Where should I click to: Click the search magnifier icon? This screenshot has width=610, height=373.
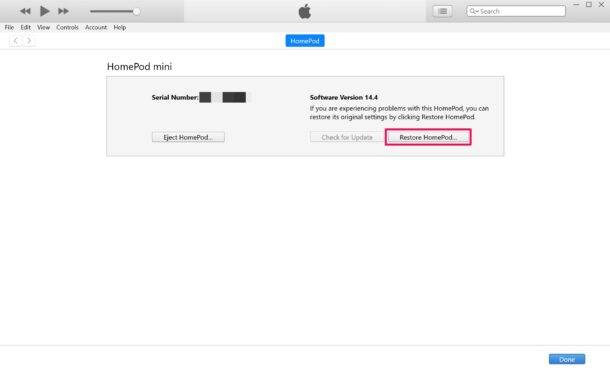click(x=473, y=11)
